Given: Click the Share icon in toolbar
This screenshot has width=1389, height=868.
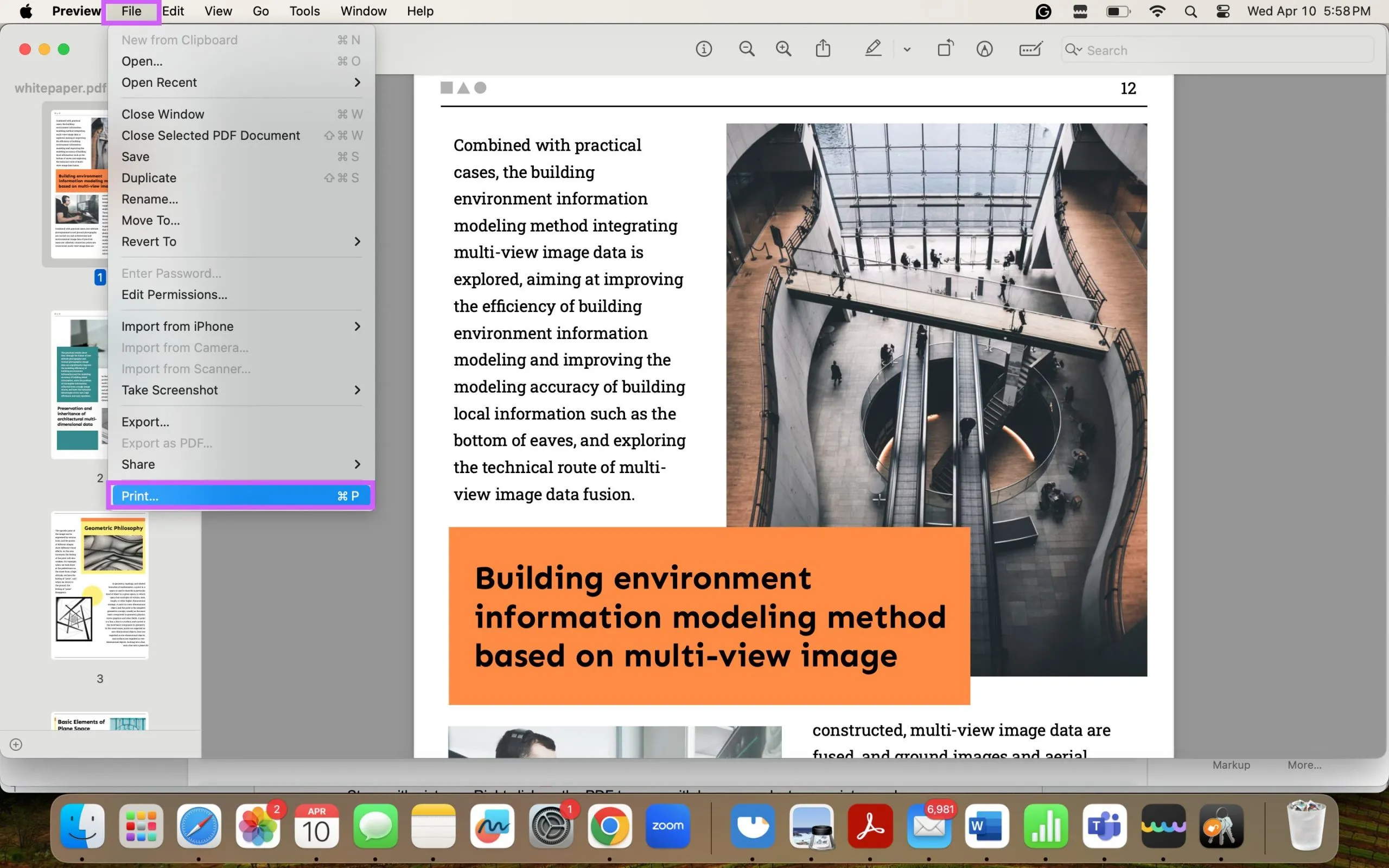Looking at the screenshot, I should tap(823, 49).
